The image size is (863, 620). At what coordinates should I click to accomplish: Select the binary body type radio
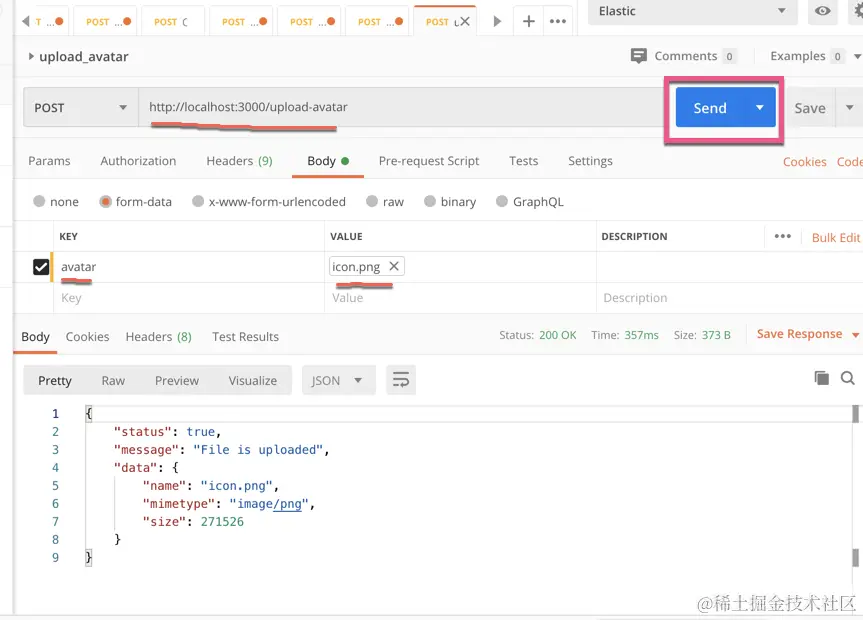point(430,202)
